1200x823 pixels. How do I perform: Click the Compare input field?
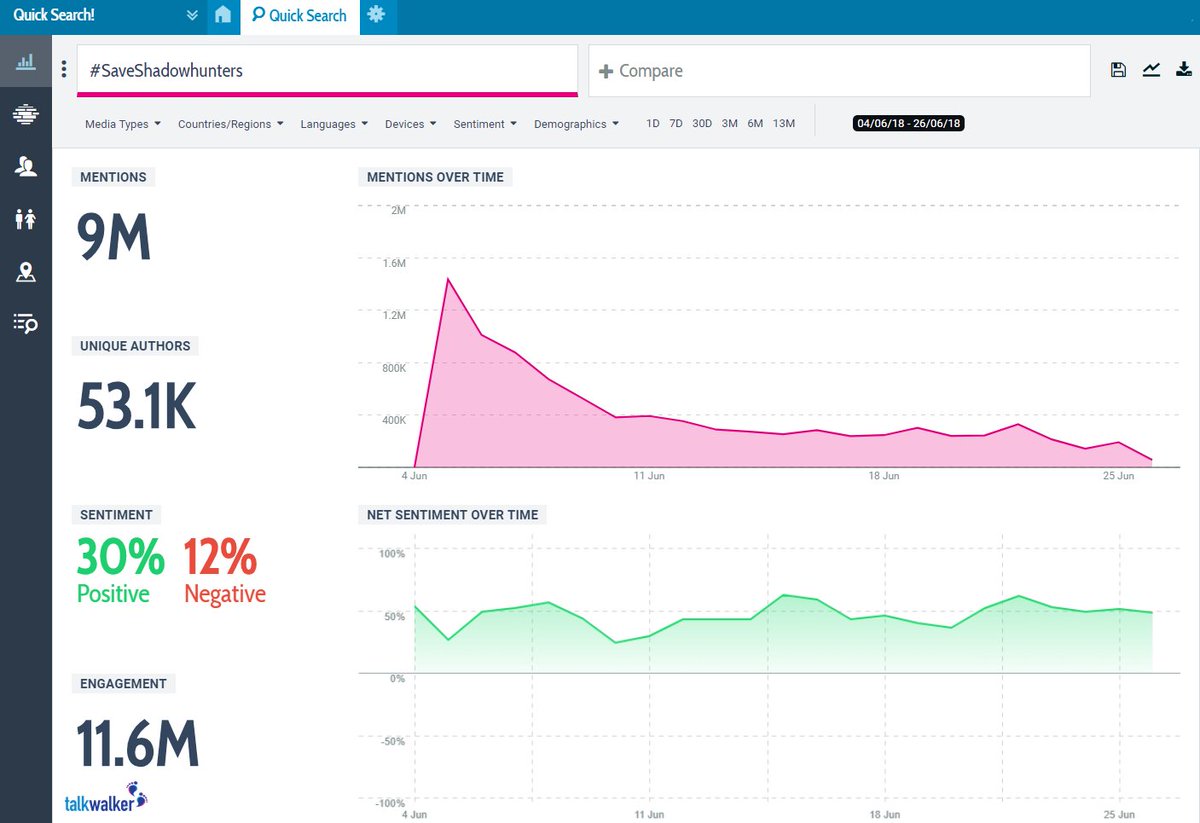coord(839,71)
